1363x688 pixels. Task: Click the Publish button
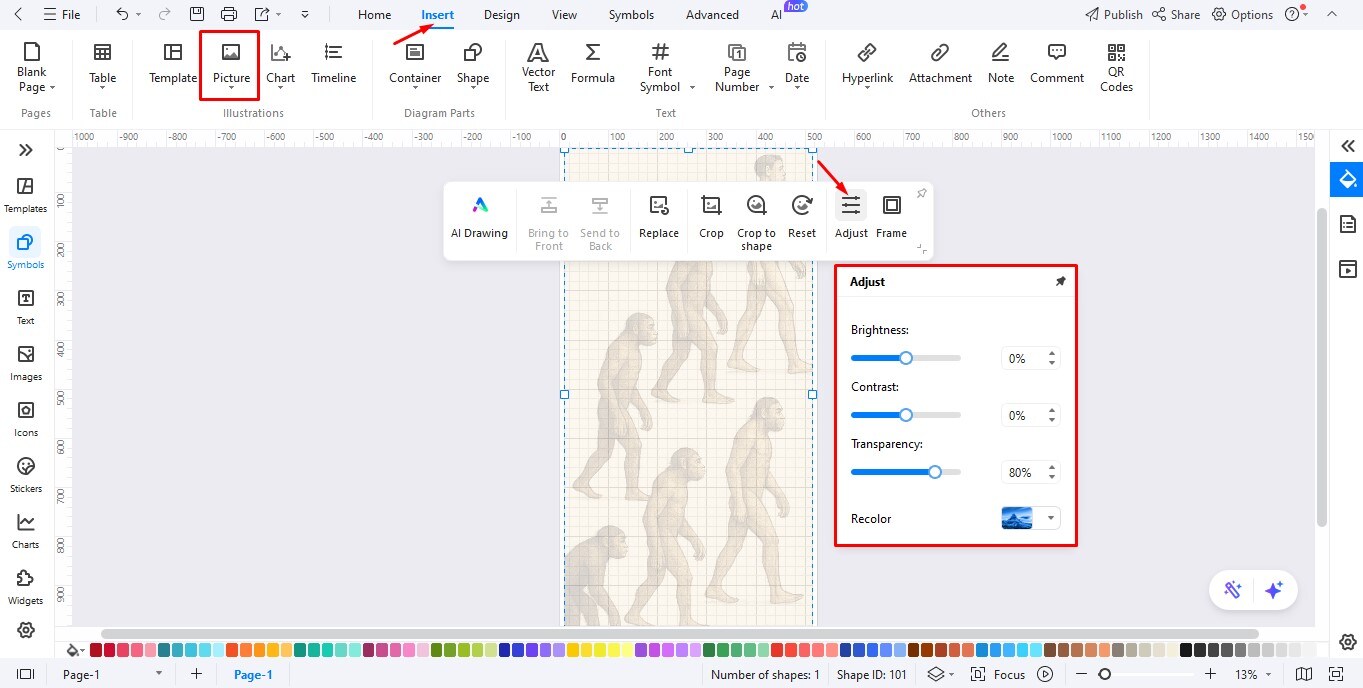coord(1114,15)
